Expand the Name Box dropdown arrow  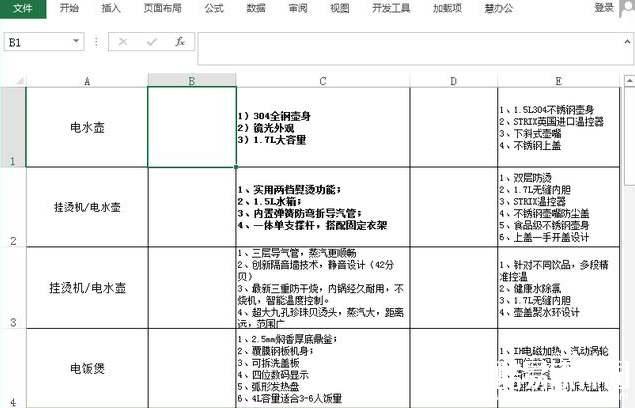76,41
